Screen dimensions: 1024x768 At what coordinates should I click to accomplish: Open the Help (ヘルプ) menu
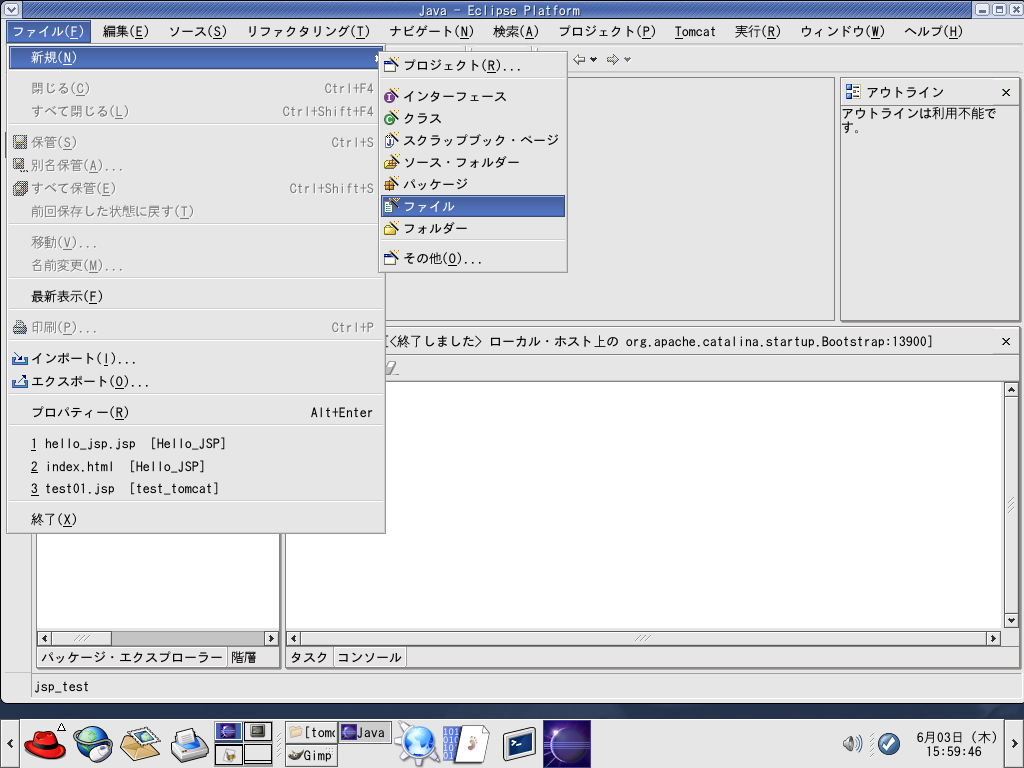933,31
